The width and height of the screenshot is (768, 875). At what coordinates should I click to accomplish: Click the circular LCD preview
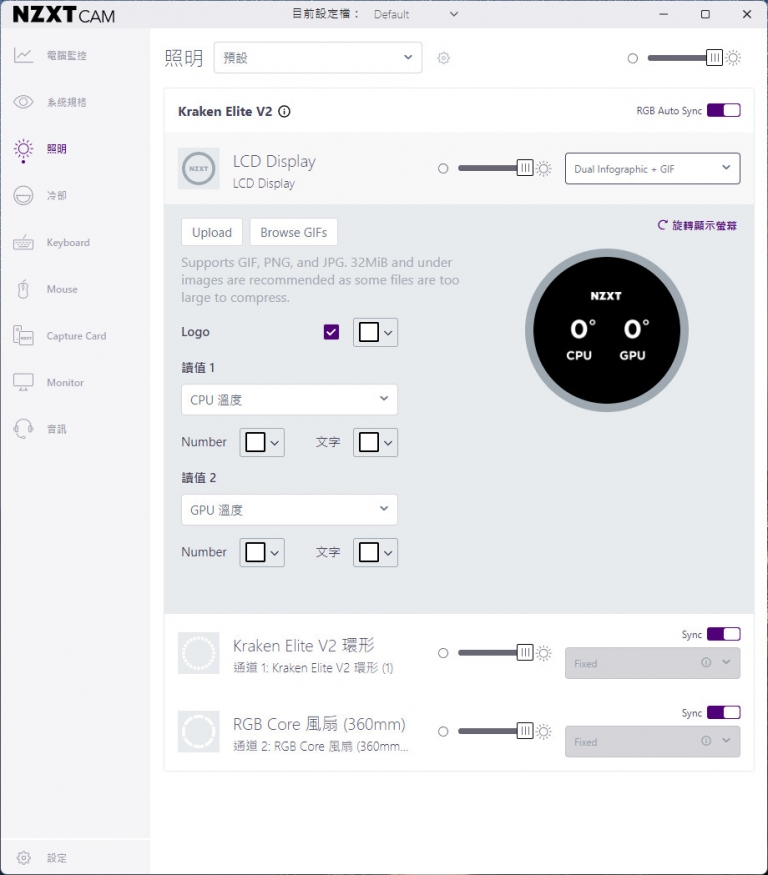coord(607,330)
